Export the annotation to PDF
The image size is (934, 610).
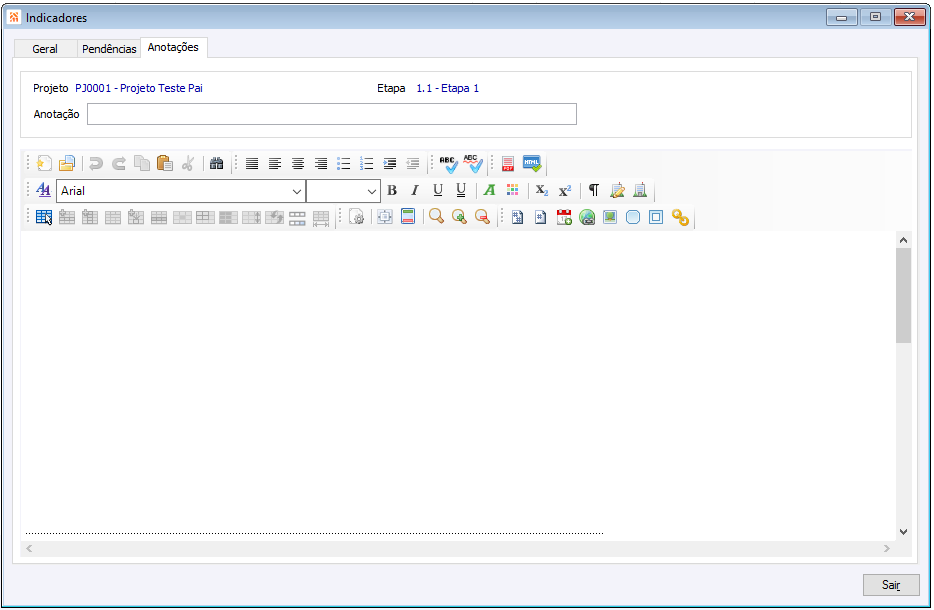(508, 163)
